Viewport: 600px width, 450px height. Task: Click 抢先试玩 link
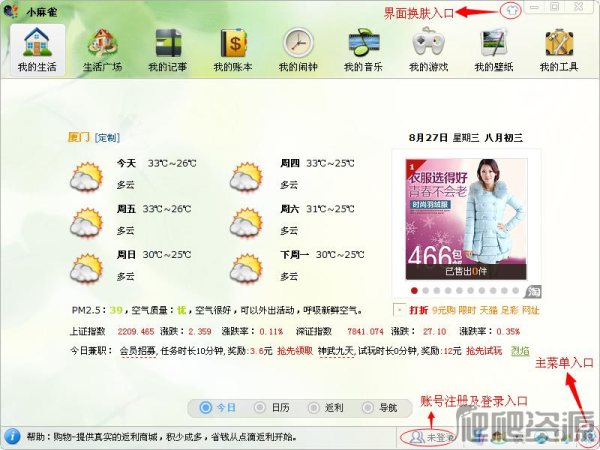click(x=484, y=351)
